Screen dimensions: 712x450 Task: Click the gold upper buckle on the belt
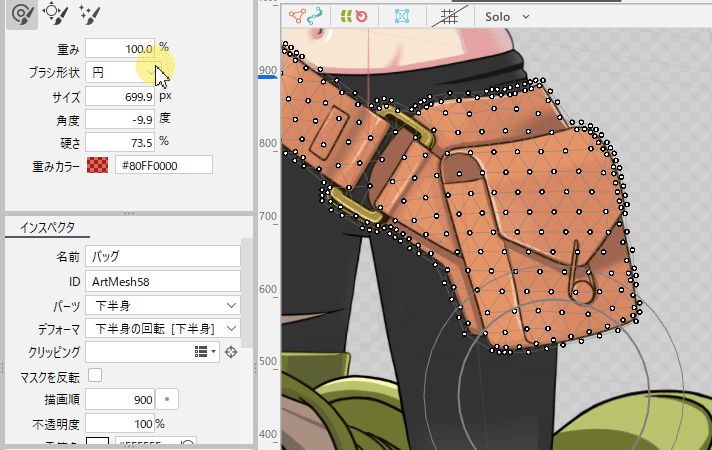coord(405,124)
